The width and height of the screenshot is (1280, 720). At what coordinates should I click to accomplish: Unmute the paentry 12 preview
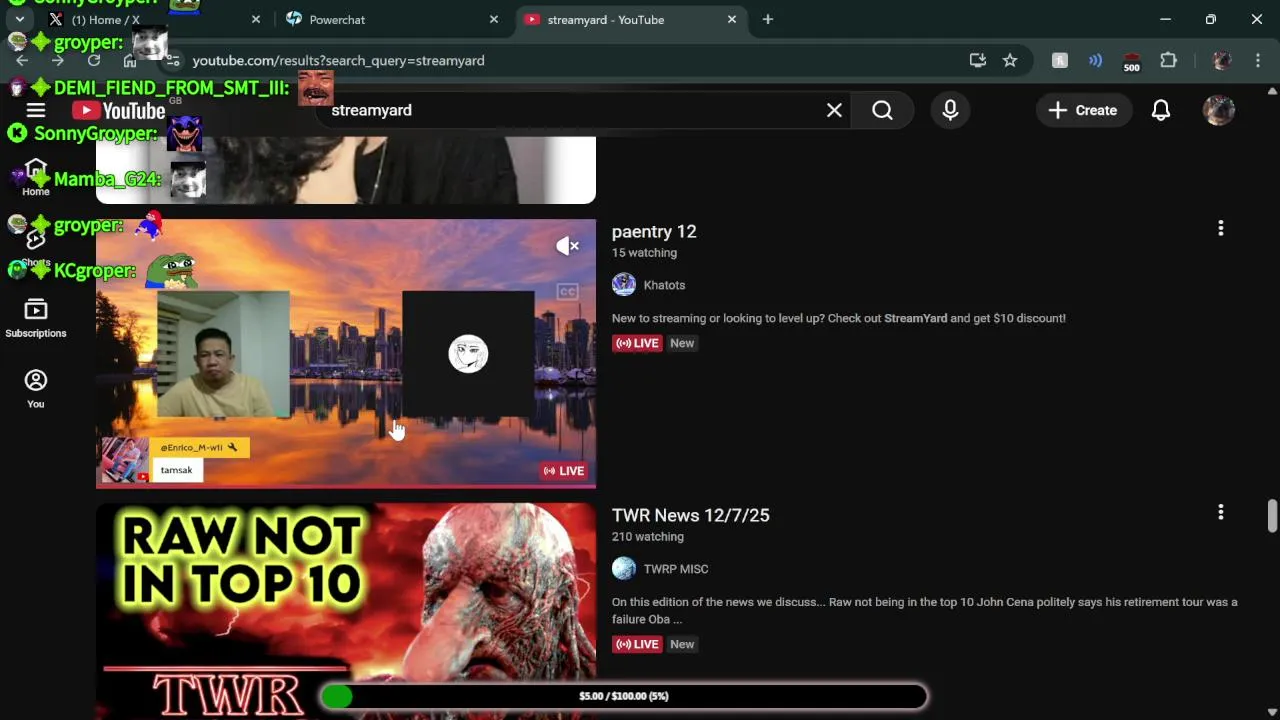pos(567,246)
